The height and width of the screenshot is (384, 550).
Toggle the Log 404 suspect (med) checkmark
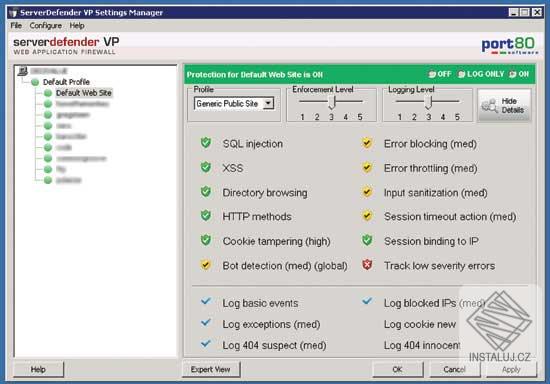pos(206,343)
